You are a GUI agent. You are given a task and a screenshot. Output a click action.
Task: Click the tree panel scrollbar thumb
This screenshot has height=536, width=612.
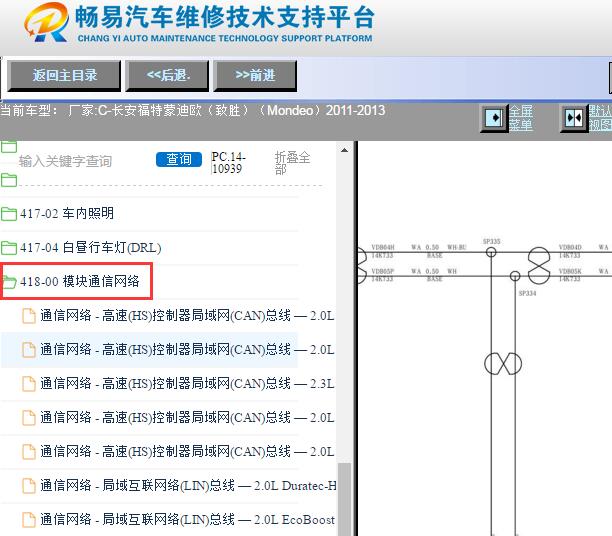point(344,499)
